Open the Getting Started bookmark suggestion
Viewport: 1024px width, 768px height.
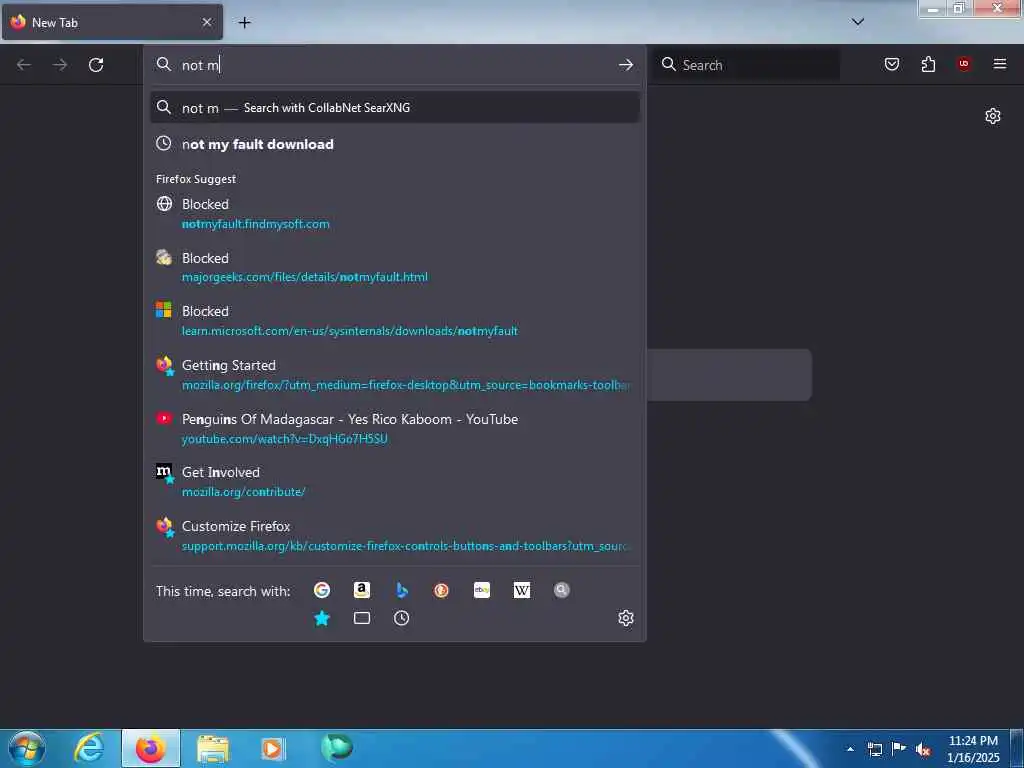coord(394,374)
